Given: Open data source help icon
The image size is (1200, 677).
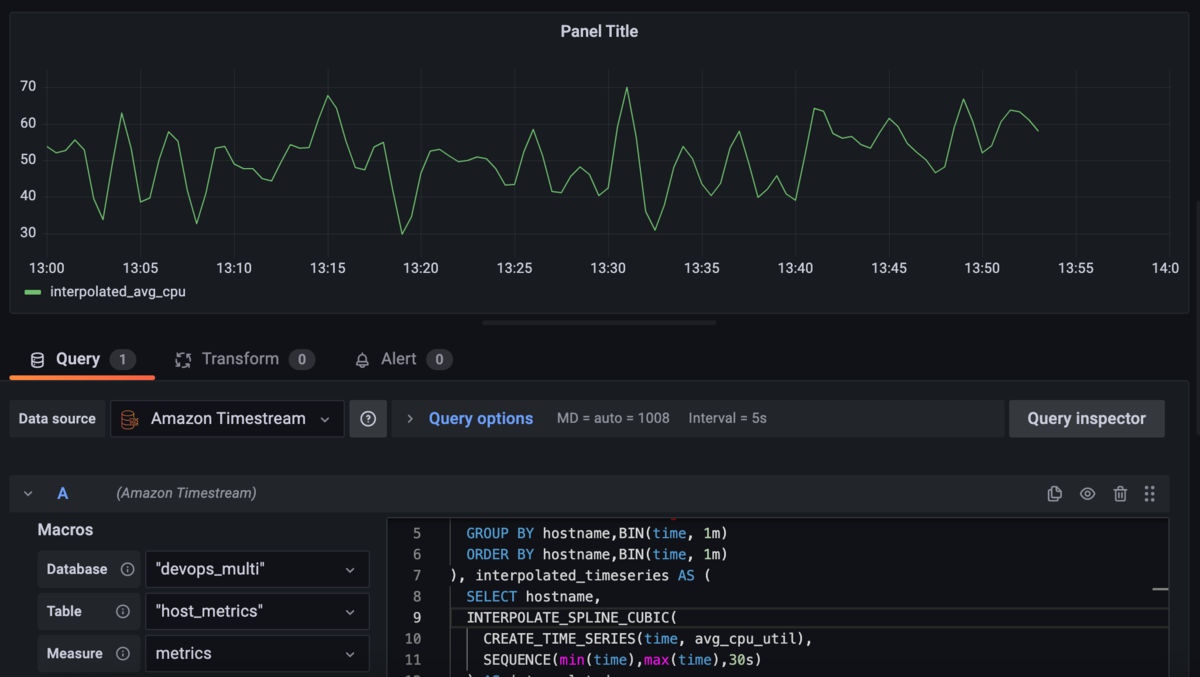Looking at the screenshot, I should 368,419.
